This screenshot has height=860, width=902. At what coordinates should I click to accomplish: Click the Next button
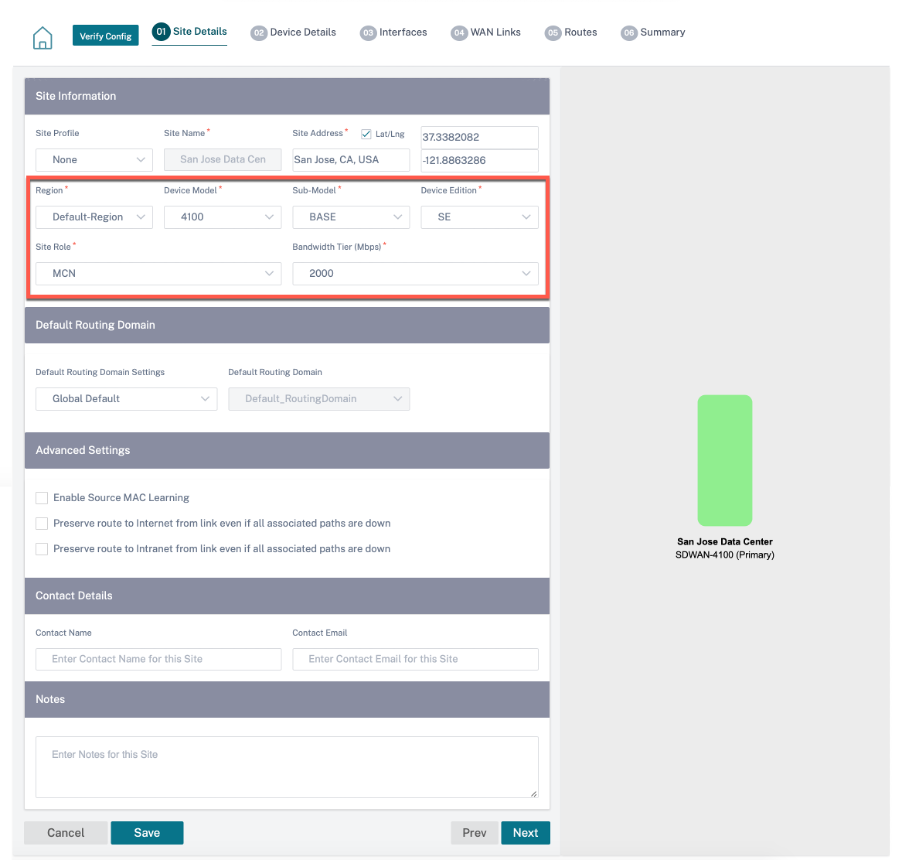(x=525, y=832)
